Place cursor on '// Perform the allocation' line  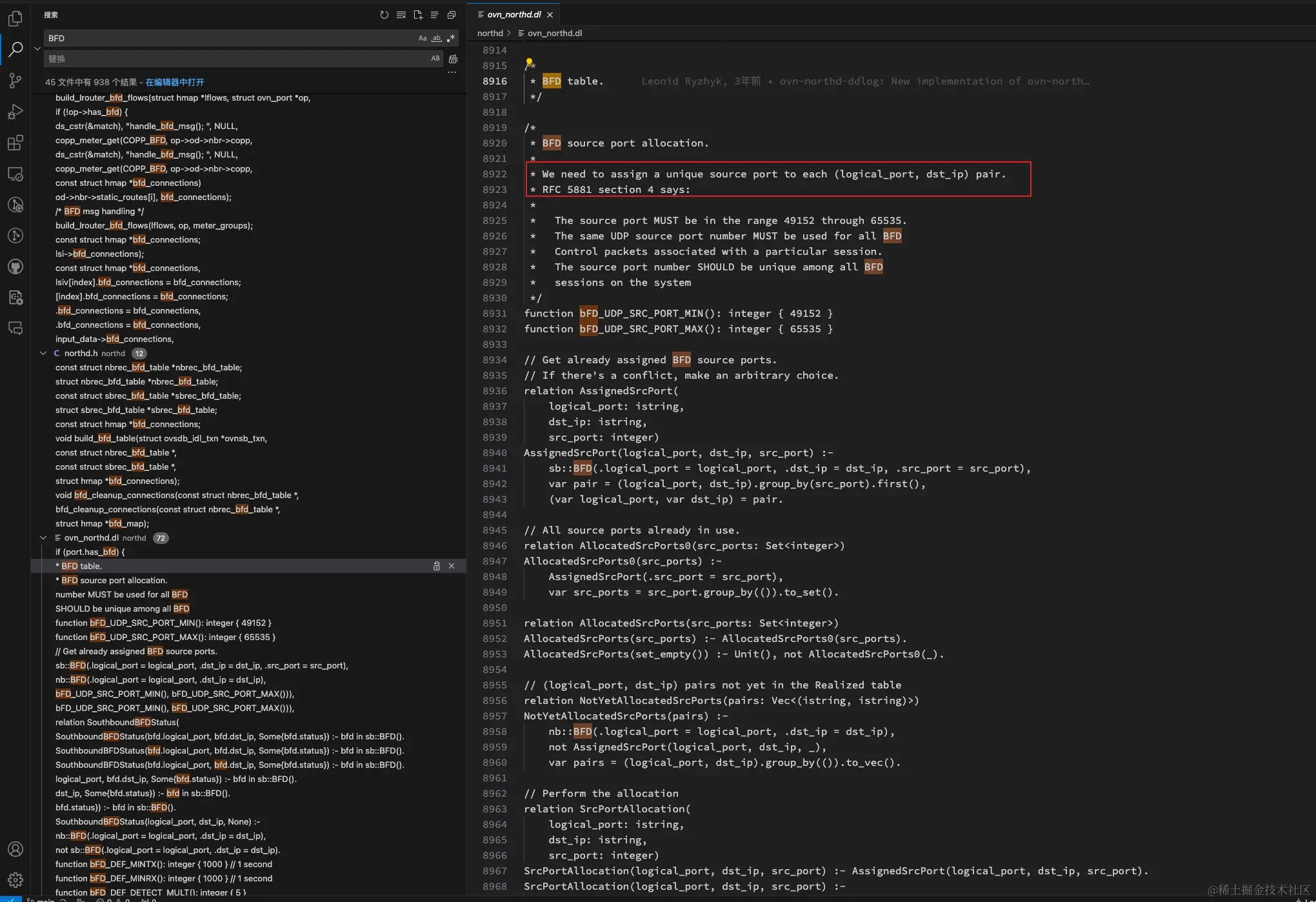[x=601, y=794]
